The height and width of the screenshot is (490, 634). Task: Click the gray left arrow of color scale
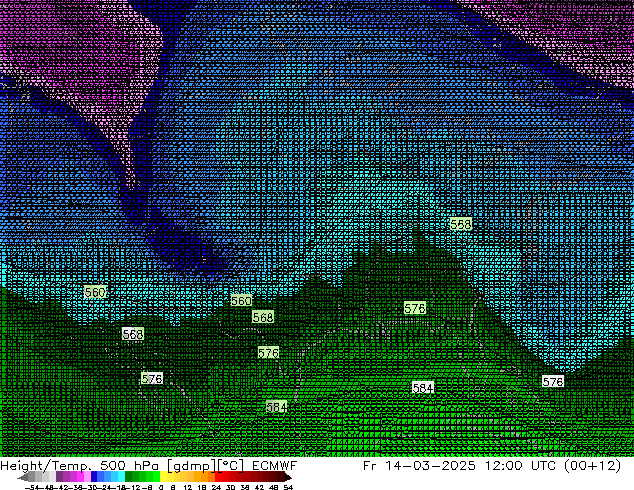point(23,477)
